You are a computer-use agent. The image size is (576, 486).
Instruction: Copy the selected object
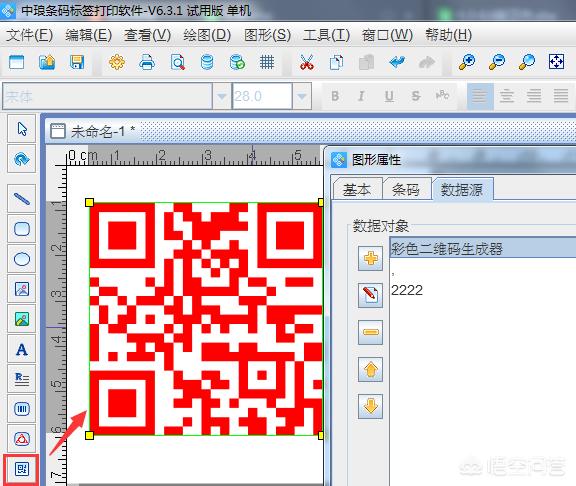pos(336,62)
